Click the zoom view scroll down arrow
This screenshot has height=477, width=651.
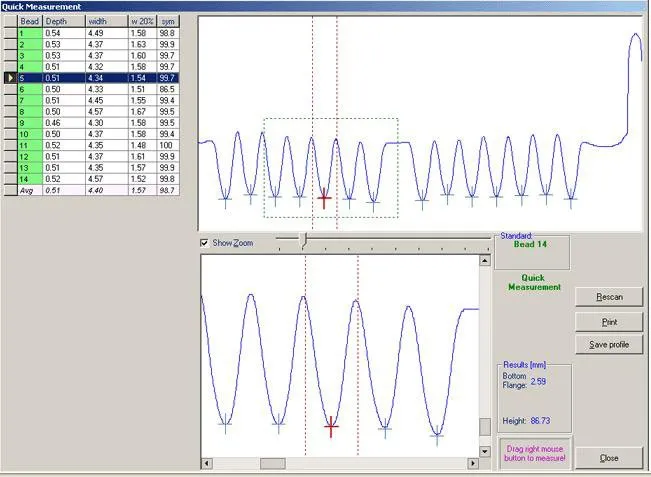pyautogui.click(x=485, y=451)
